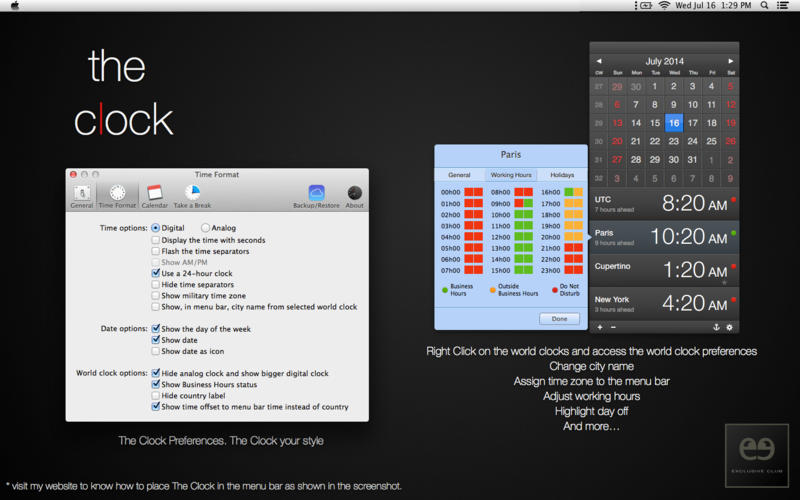Click the anchor icon below world clocks
The width and height of the screenshot is (800, 500).
pos(716,327)
